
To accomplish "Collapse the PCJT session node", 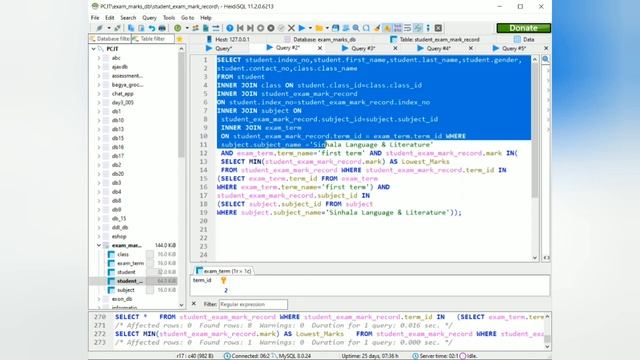I will [93, 49].
